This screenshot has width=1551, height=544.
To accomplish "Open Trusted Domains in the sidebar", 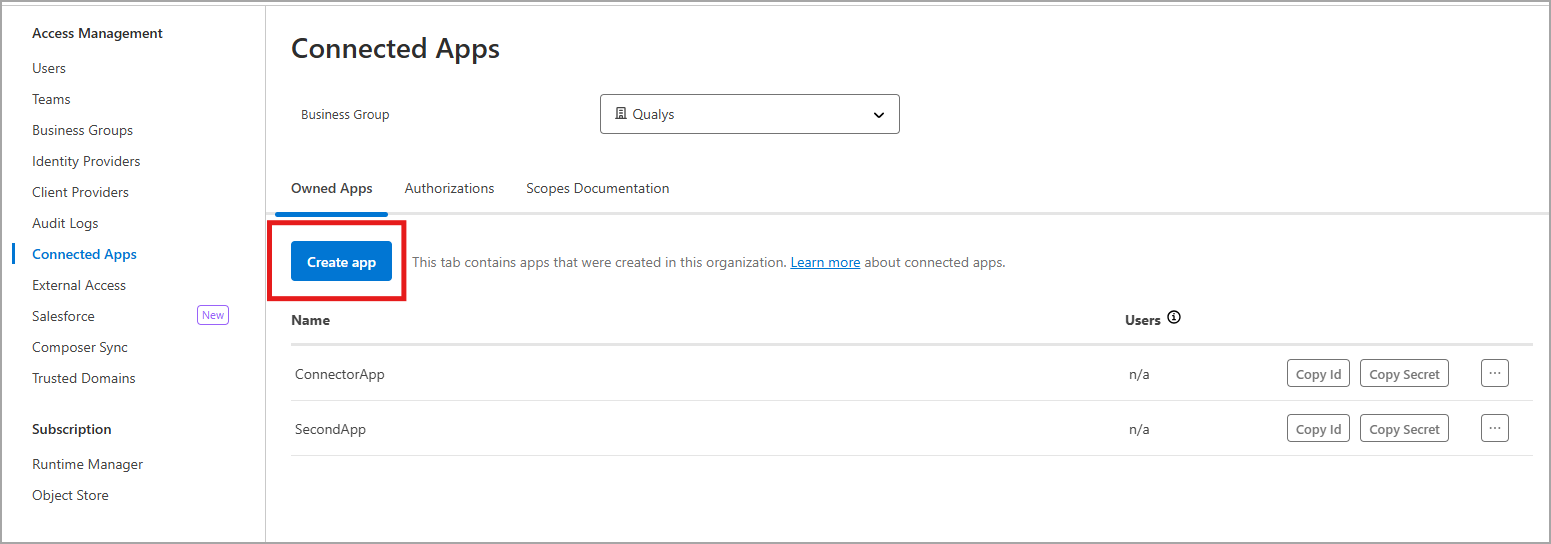I will (83, 378).
